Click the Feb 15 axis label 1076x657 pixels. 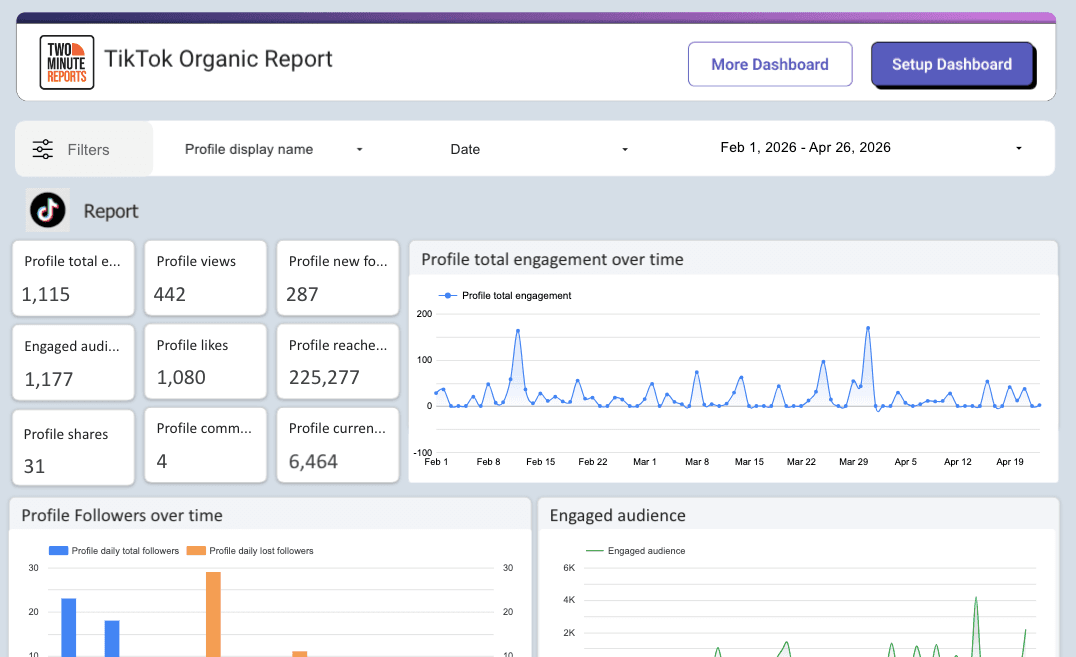pyautogui.click(x=541, y=462)
